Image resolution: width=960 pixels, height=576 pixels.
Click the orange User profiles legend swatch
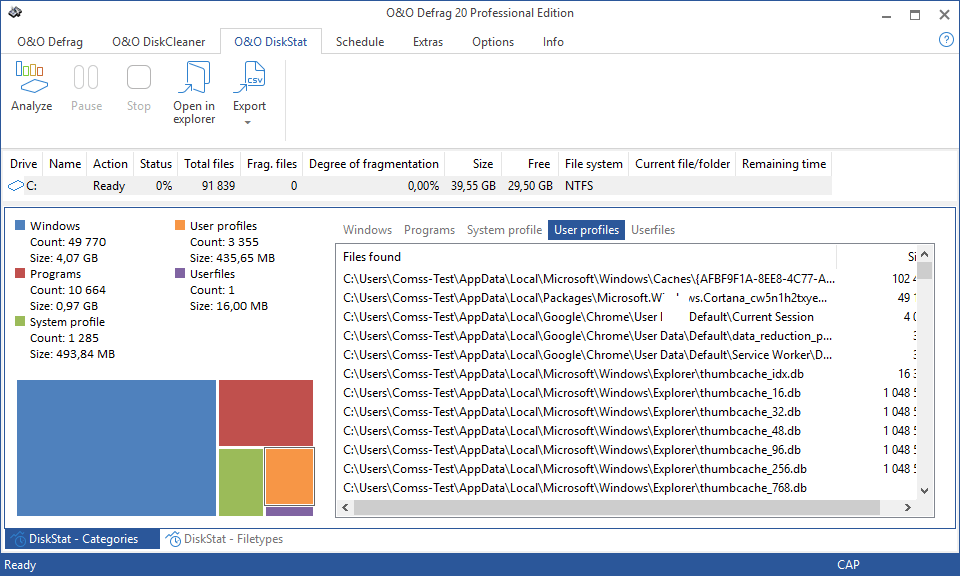click(180, 225)
